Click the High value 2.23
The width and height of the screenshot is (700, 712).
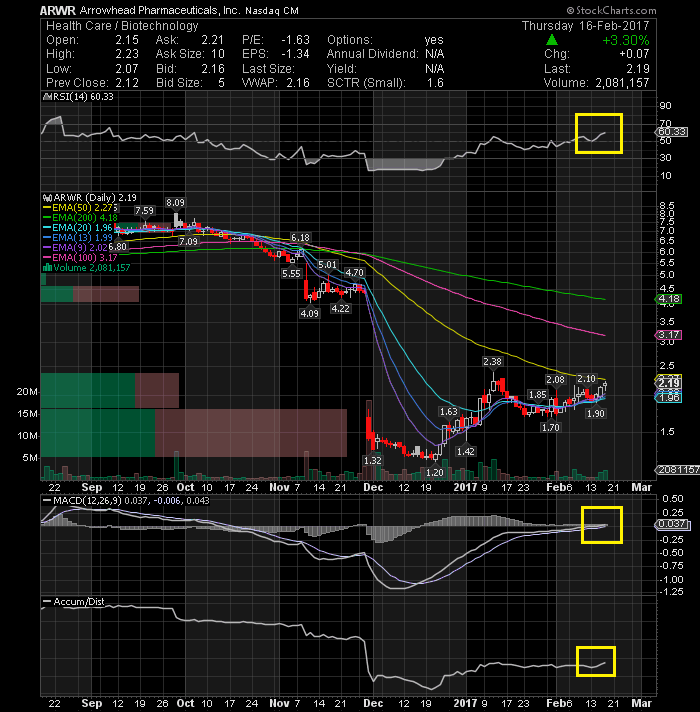point(127,54)
